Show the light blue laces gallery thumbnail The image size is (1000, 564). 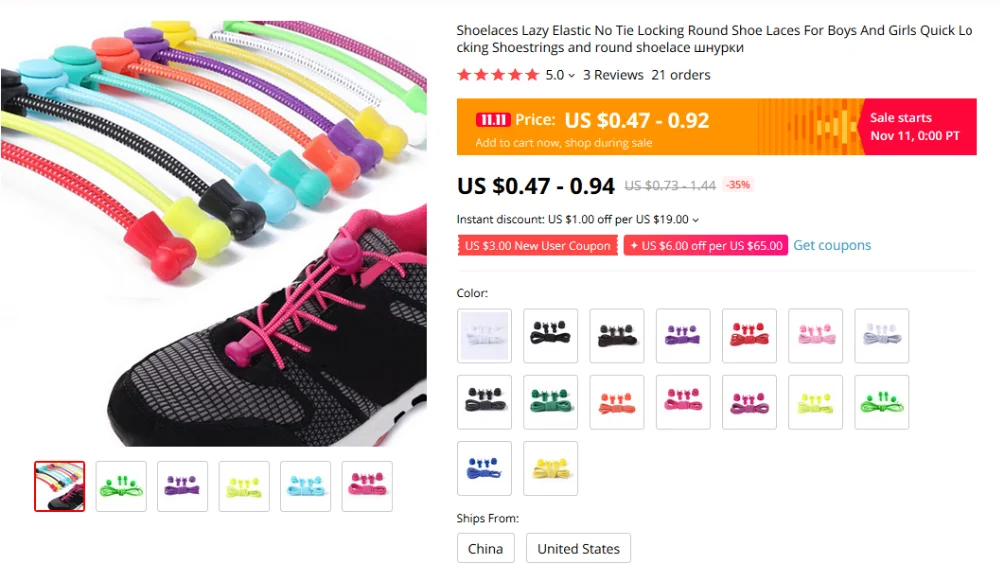click(x=305, y=486)
